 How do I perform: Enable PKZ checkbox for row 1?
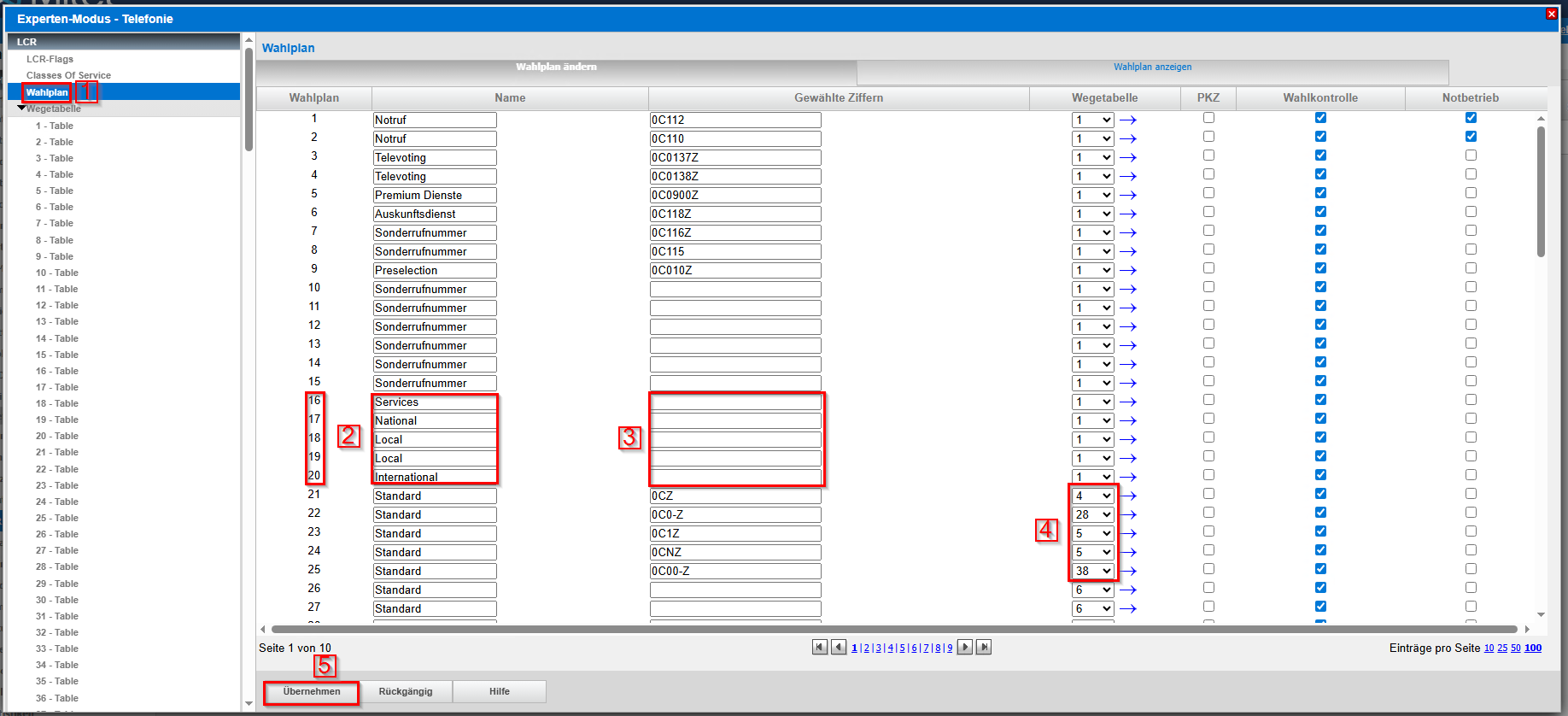point(1208,118)
